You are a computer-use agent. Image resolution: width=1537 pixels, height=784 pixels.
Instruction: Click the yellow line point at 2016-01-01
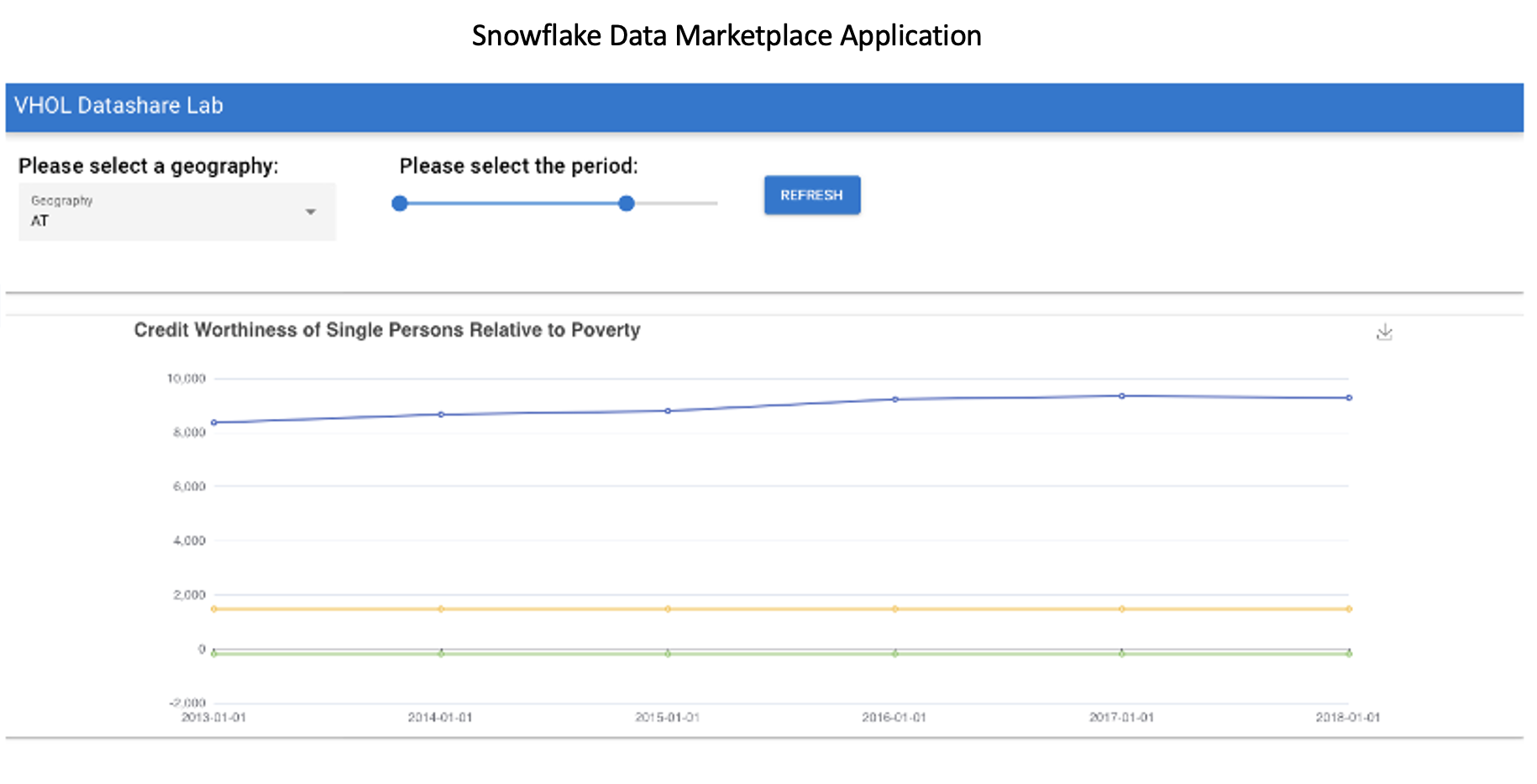tap(894, 609)
